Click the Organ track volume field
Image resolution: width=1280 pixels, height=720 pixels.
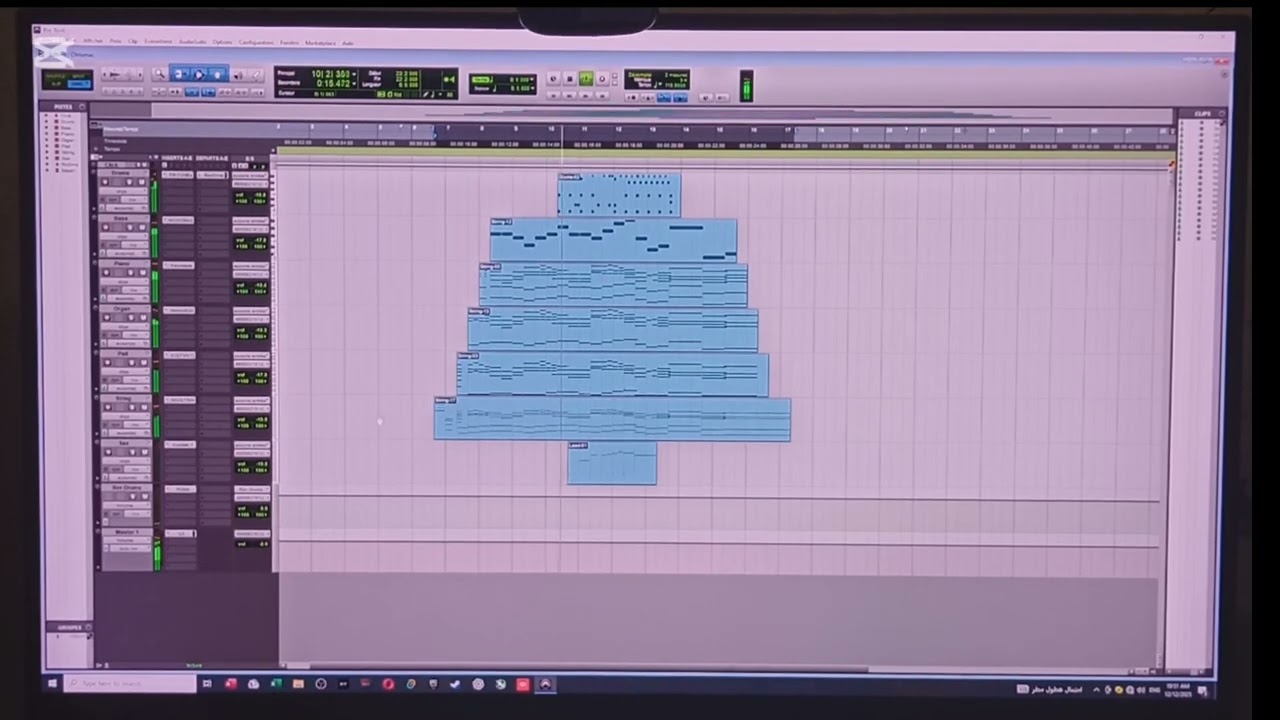[x=250, y=330]
